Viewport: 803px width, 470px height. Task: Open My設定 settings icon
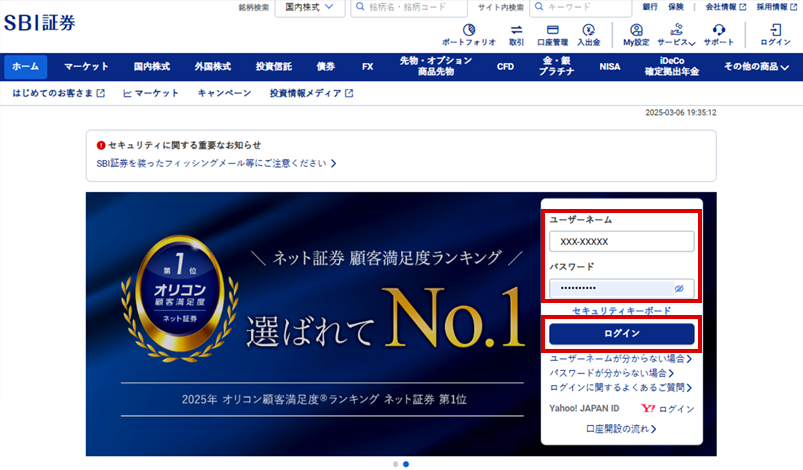click(636, 35)
